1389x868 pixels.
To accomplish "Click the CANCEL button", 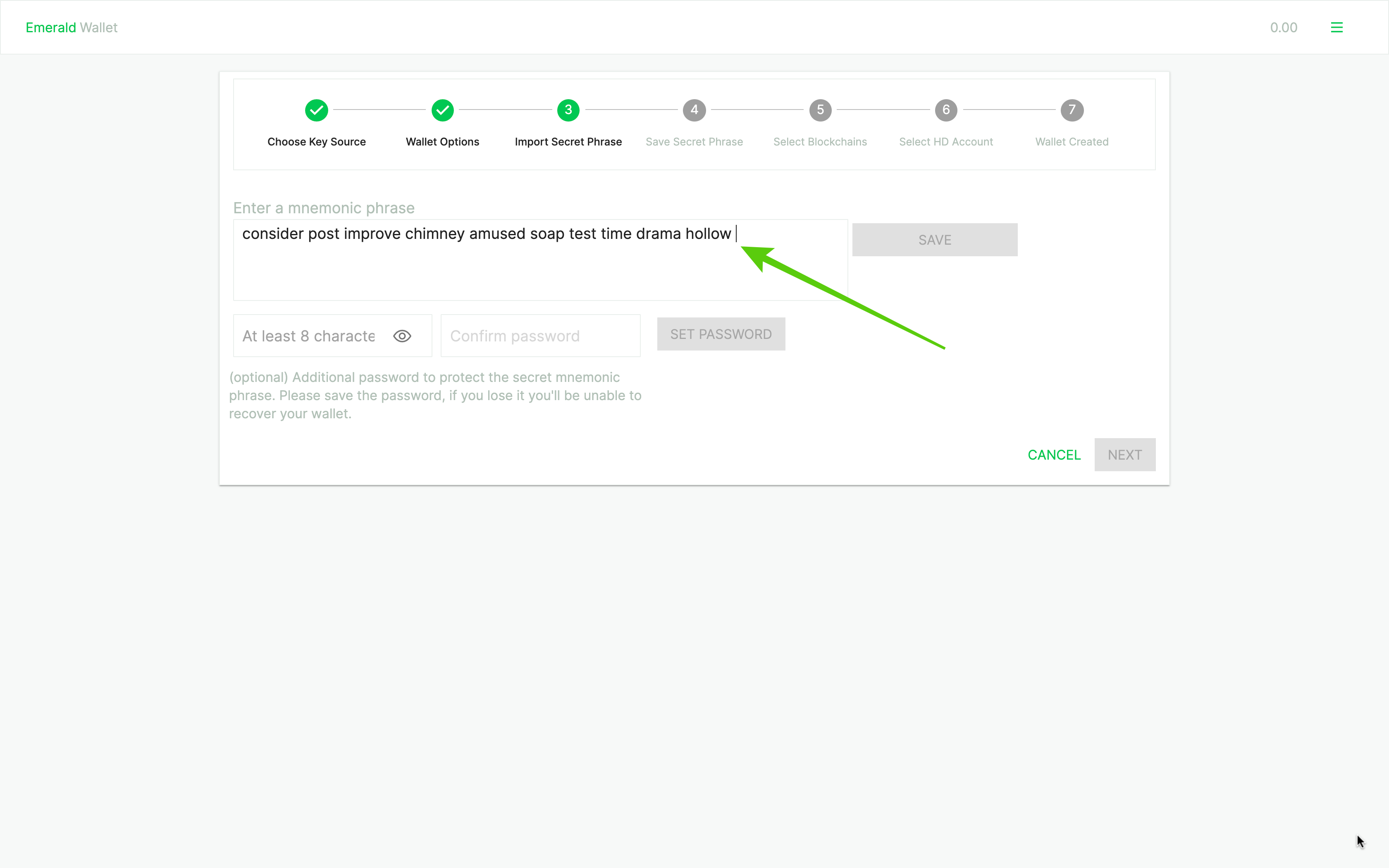I will 1054,455.
